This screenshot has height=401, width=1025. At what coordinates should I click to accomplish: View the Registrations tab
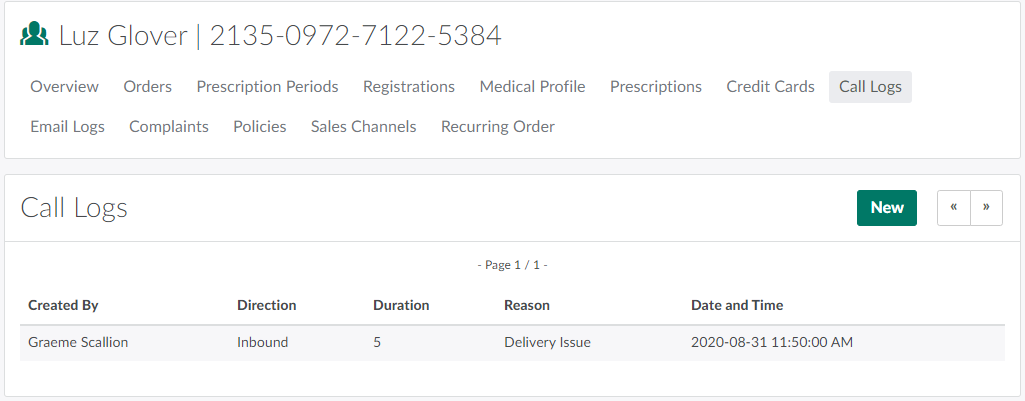[x=409, y=87]
